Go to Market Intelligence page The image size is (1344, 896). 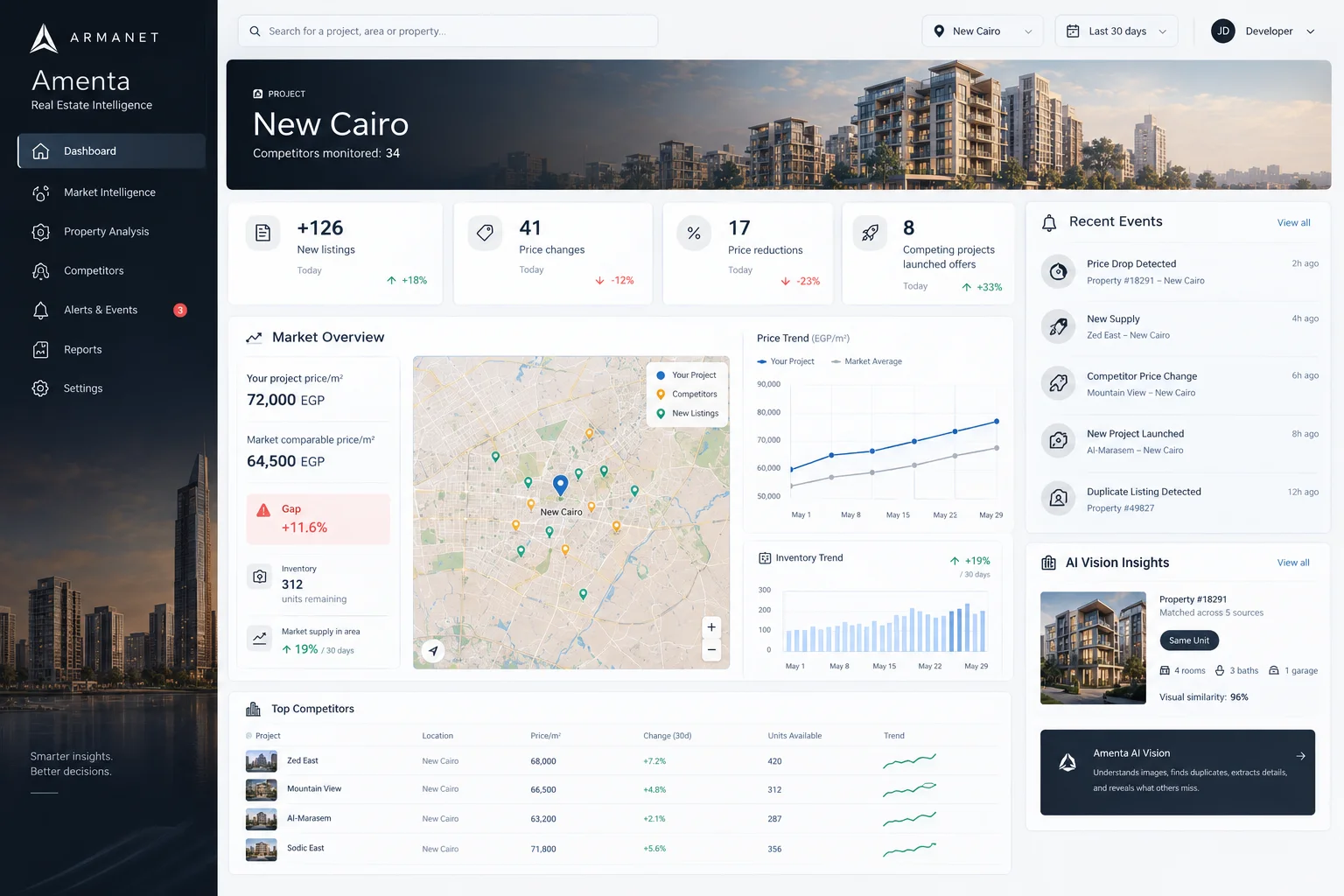click(x=109, y=192)
